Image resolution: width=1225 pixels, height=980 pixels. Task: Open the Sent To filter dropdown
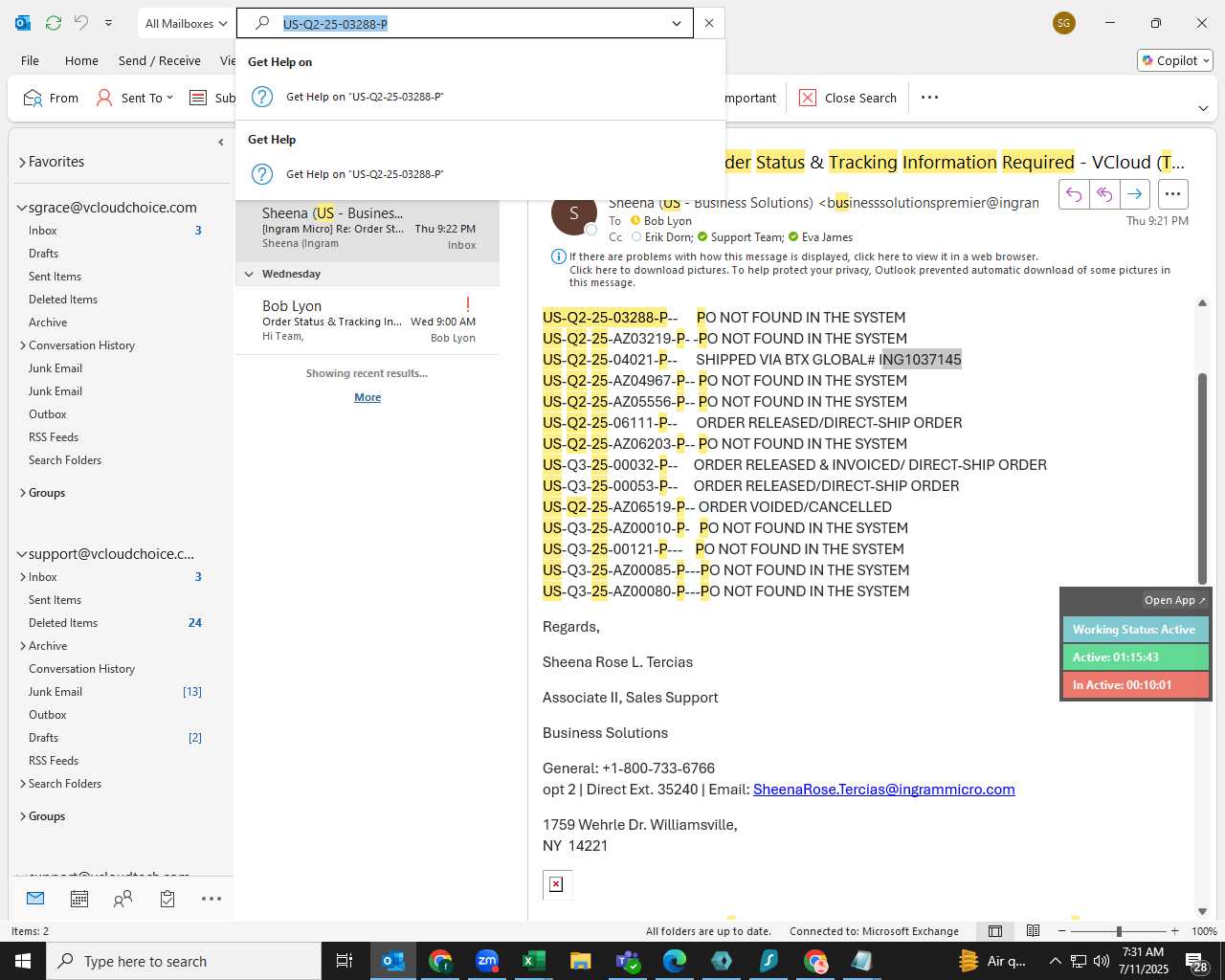(135, 98)
